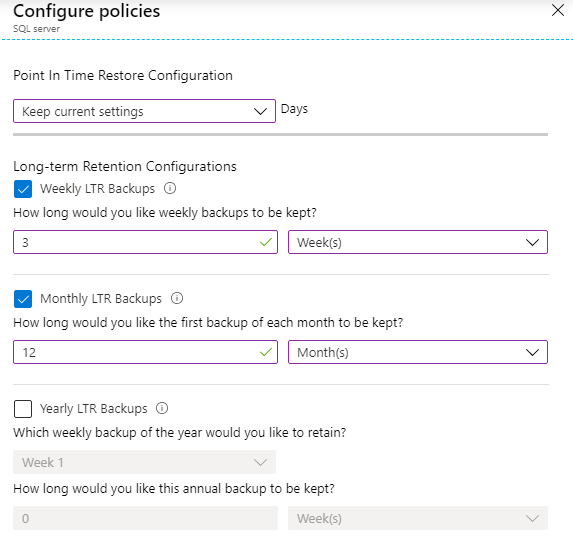The height and width of the screenshot is (552, 573).
Task: Click chevron arrow of Week(s) unit dropdown
Action: click(532, 242)
